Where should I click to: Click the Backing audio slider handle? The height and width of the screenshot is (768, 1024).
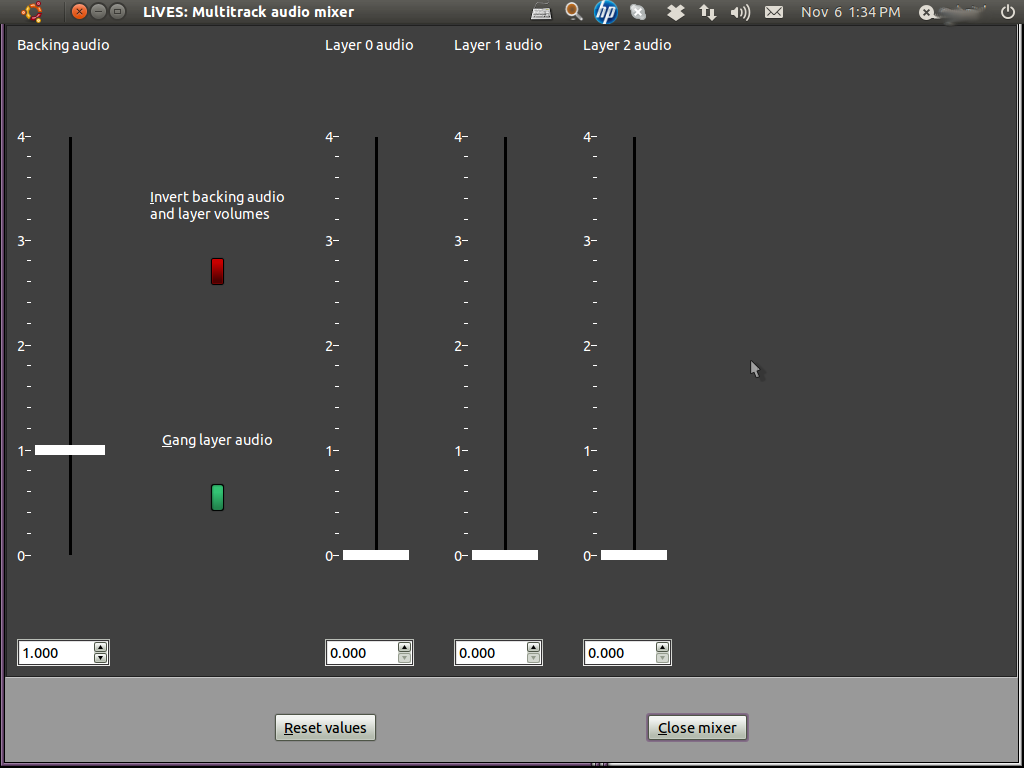click(70, 450)
